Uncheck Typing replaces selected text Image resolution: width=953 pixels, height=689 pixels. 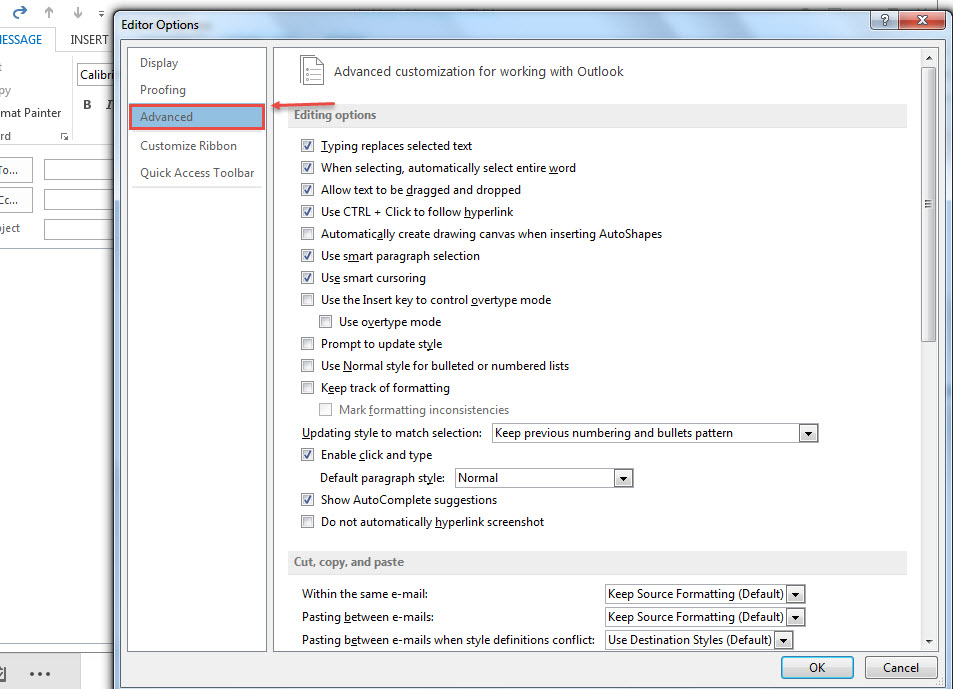point(308,146)
